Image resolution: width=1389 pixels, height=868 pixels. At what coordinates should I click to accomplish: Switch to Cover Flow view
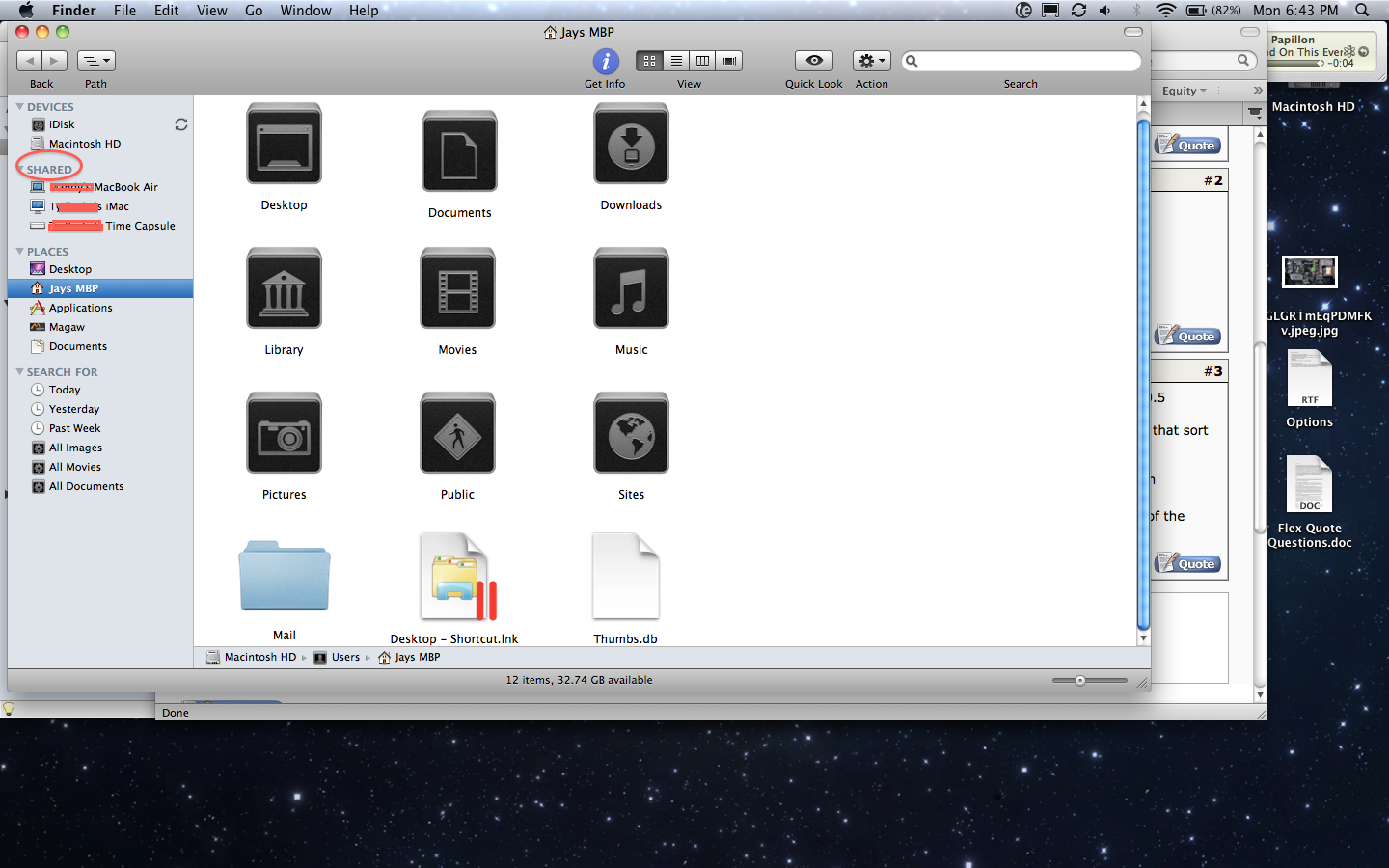tap(729, 61)
